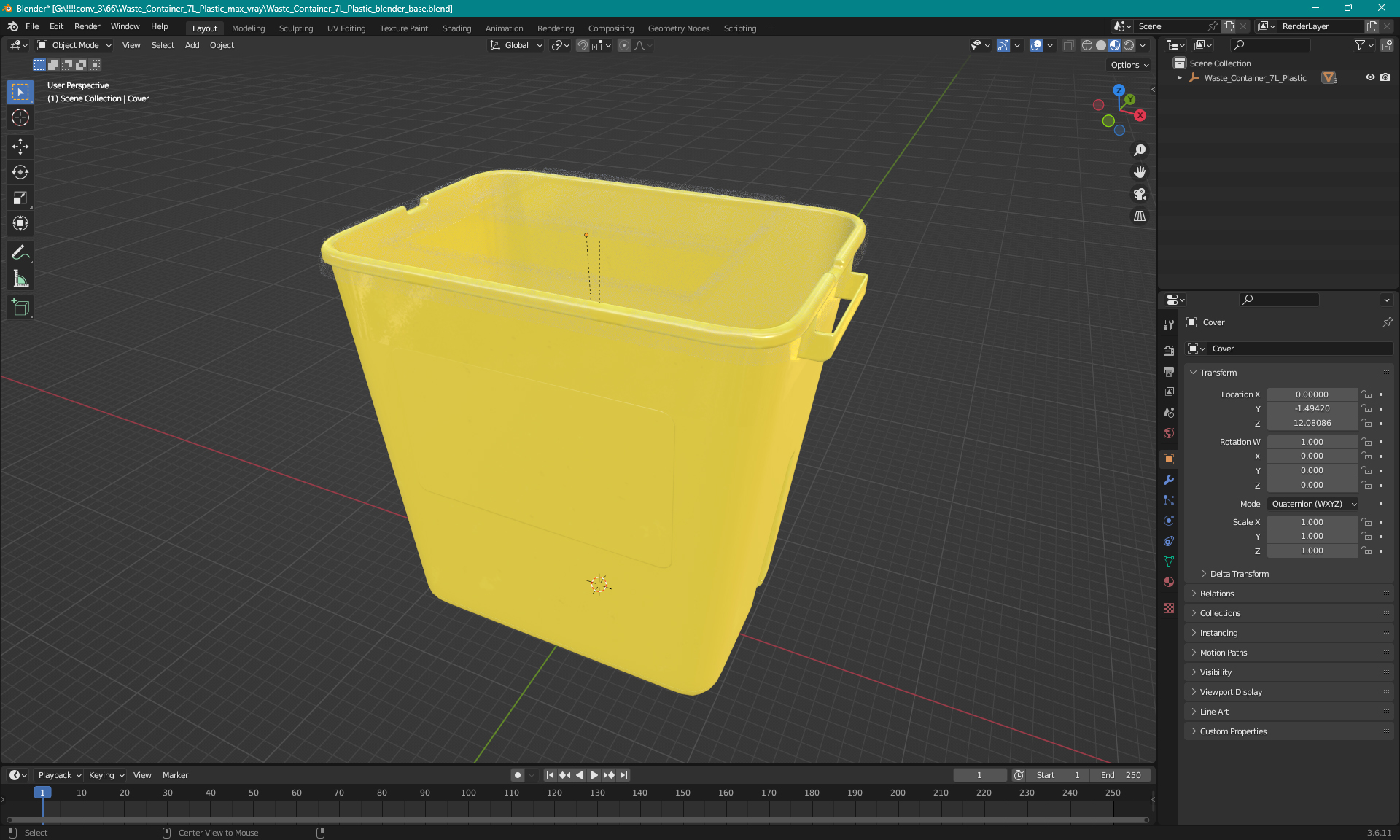Open the Particles properties tab

tap(1169, 500)
